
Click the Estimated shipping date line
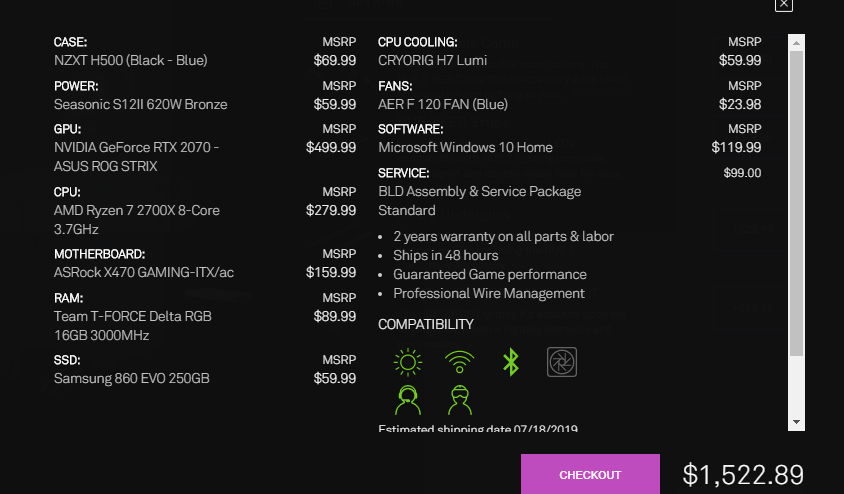pos(478,428)
